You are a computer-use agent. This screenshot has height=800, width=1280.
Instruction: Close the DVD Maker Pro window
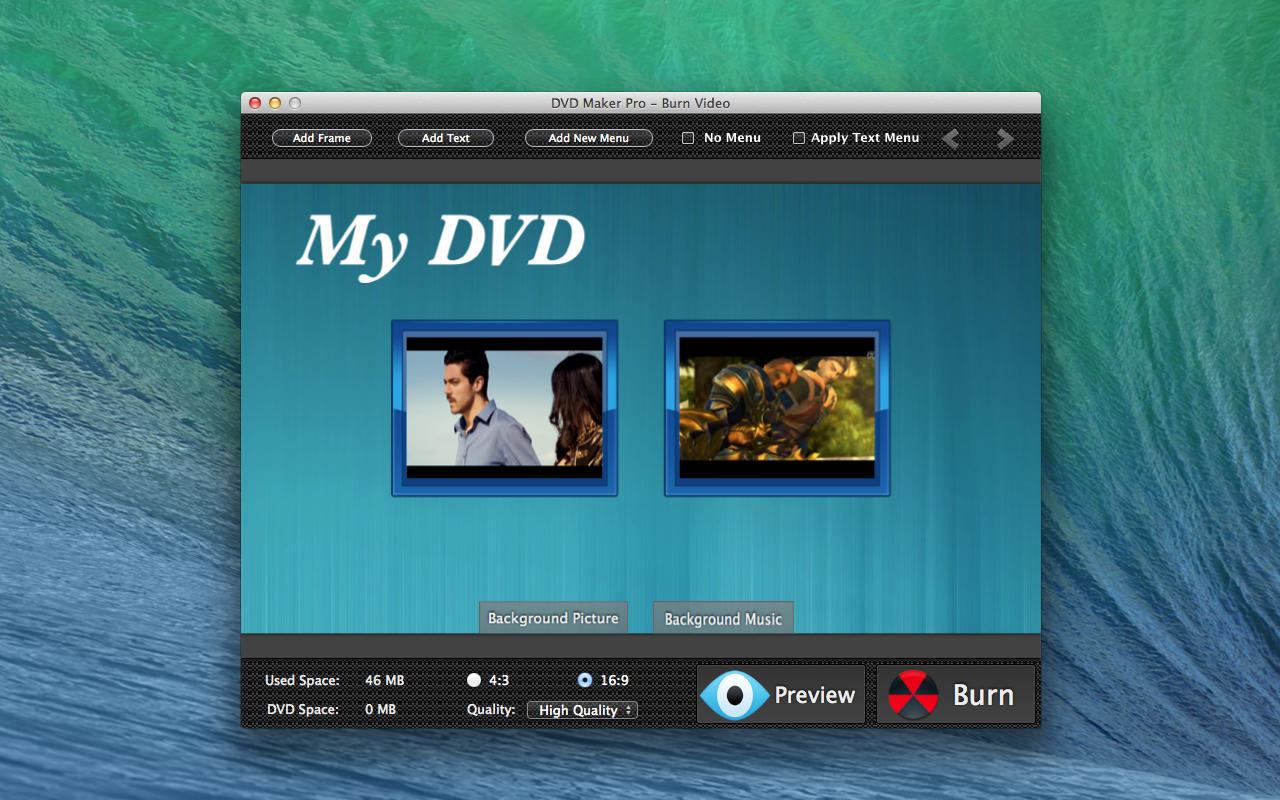[255, 103]
